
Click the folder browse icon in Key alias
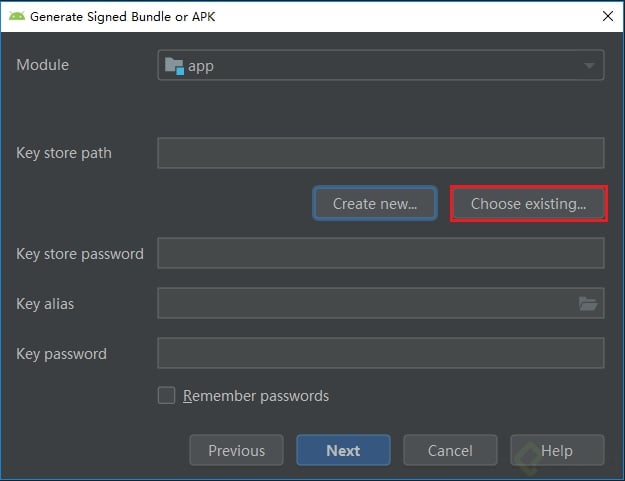point(588,304)
